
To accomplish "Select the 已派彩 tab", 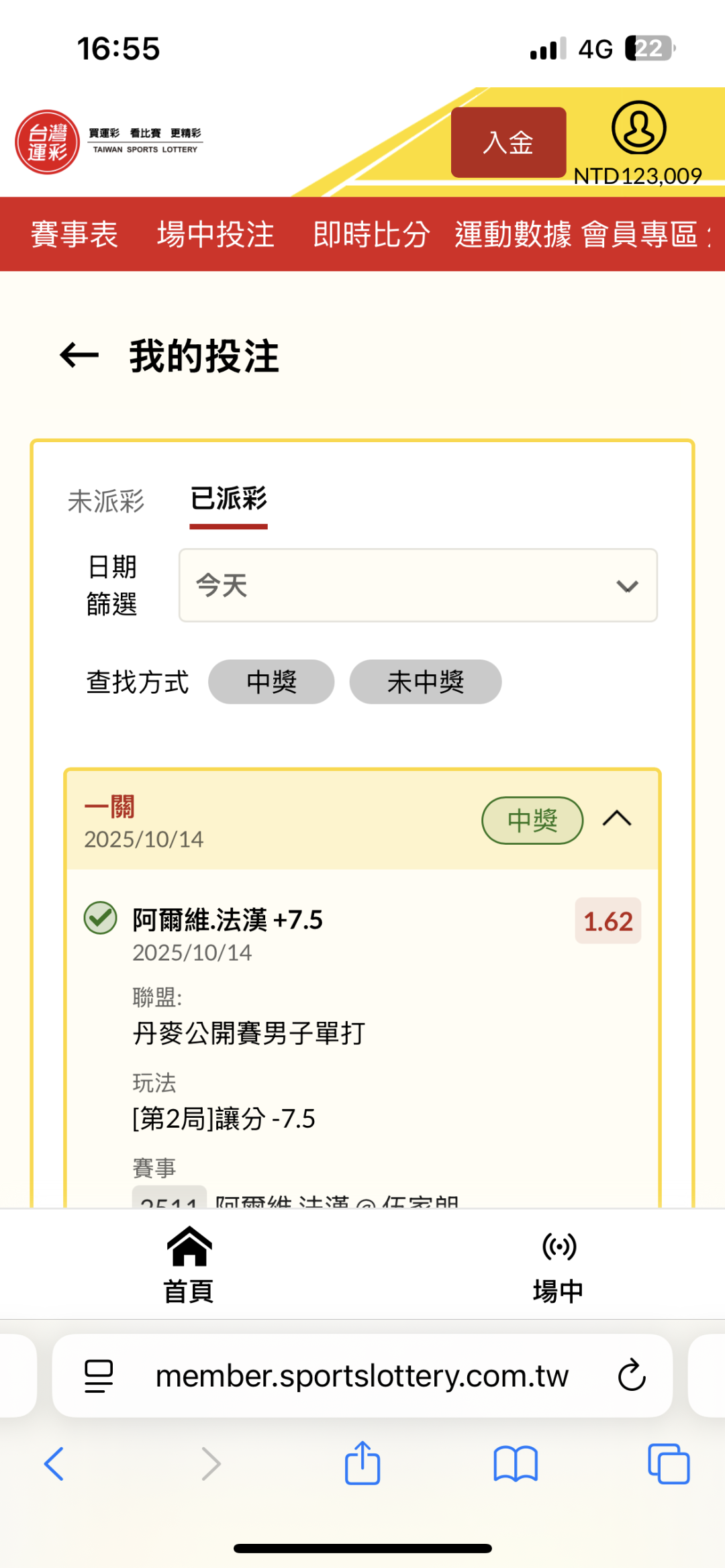I will (x=228, y=499).
